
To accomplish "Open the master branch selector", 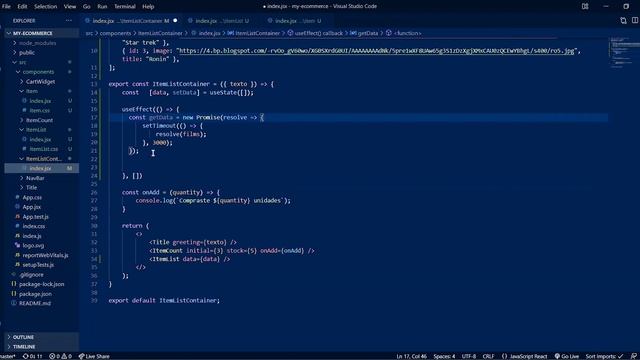I will pos(7,356).
